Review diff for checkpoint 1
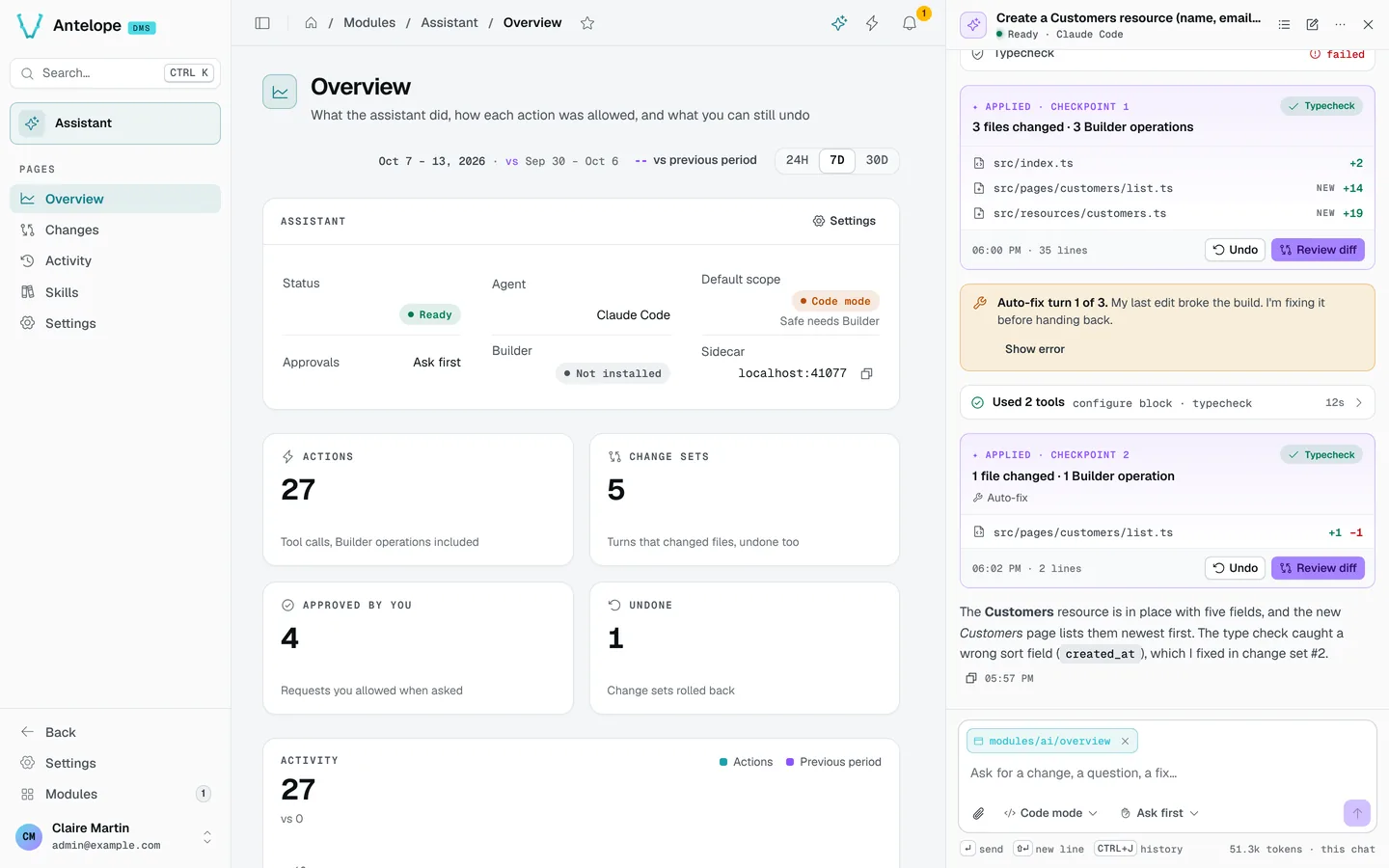 1318,250
